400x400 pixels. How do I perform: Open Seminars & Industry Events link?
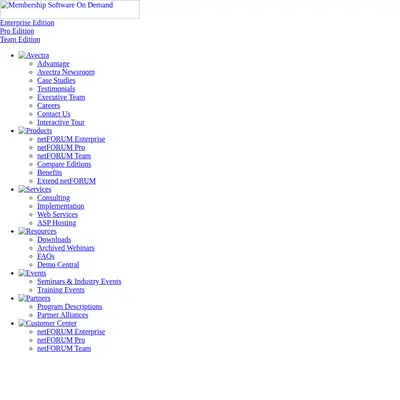pyautogui.click(x=79, y=282)
